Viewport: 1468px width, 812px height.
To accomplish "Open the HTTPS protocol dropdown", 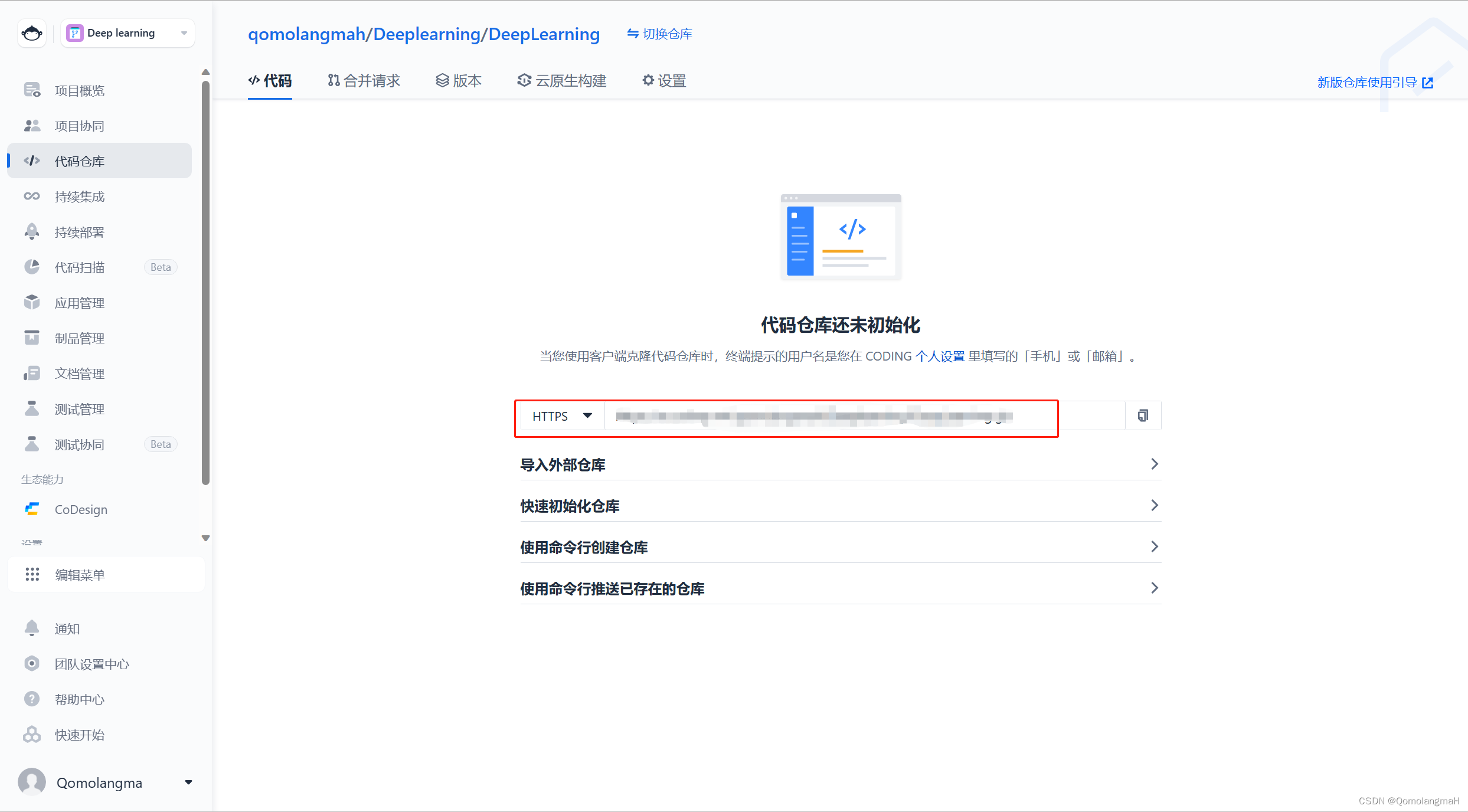I will point(561,416).
